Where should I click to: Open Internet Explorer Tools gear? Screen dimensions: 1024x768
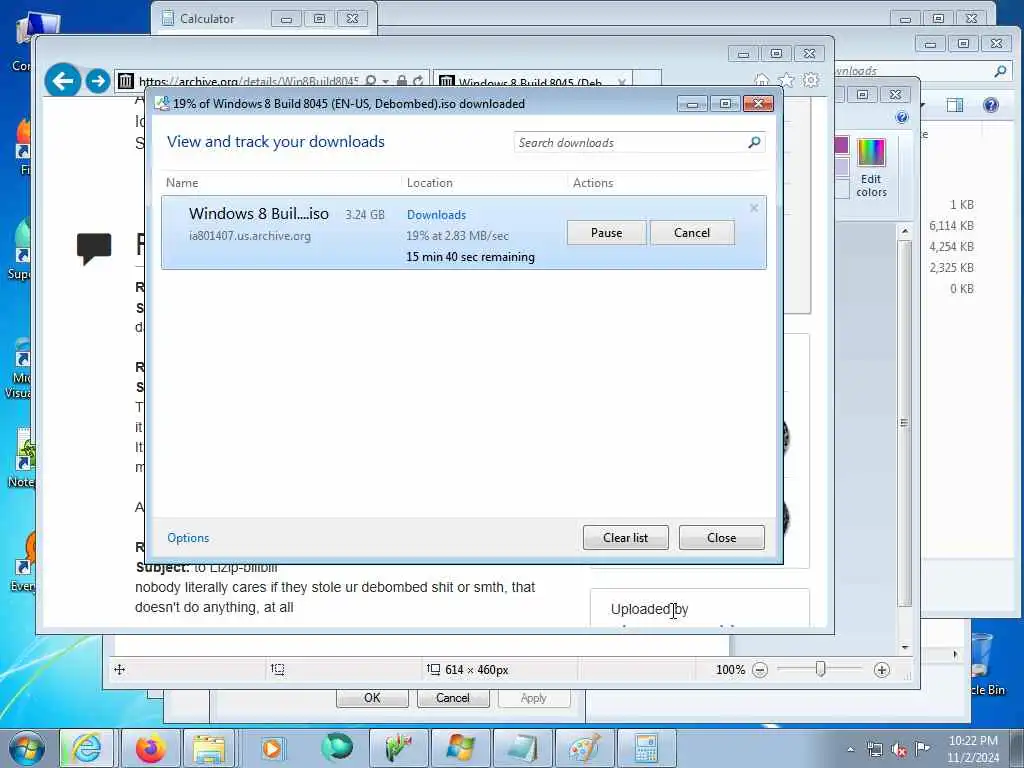[x=810, y=80]
